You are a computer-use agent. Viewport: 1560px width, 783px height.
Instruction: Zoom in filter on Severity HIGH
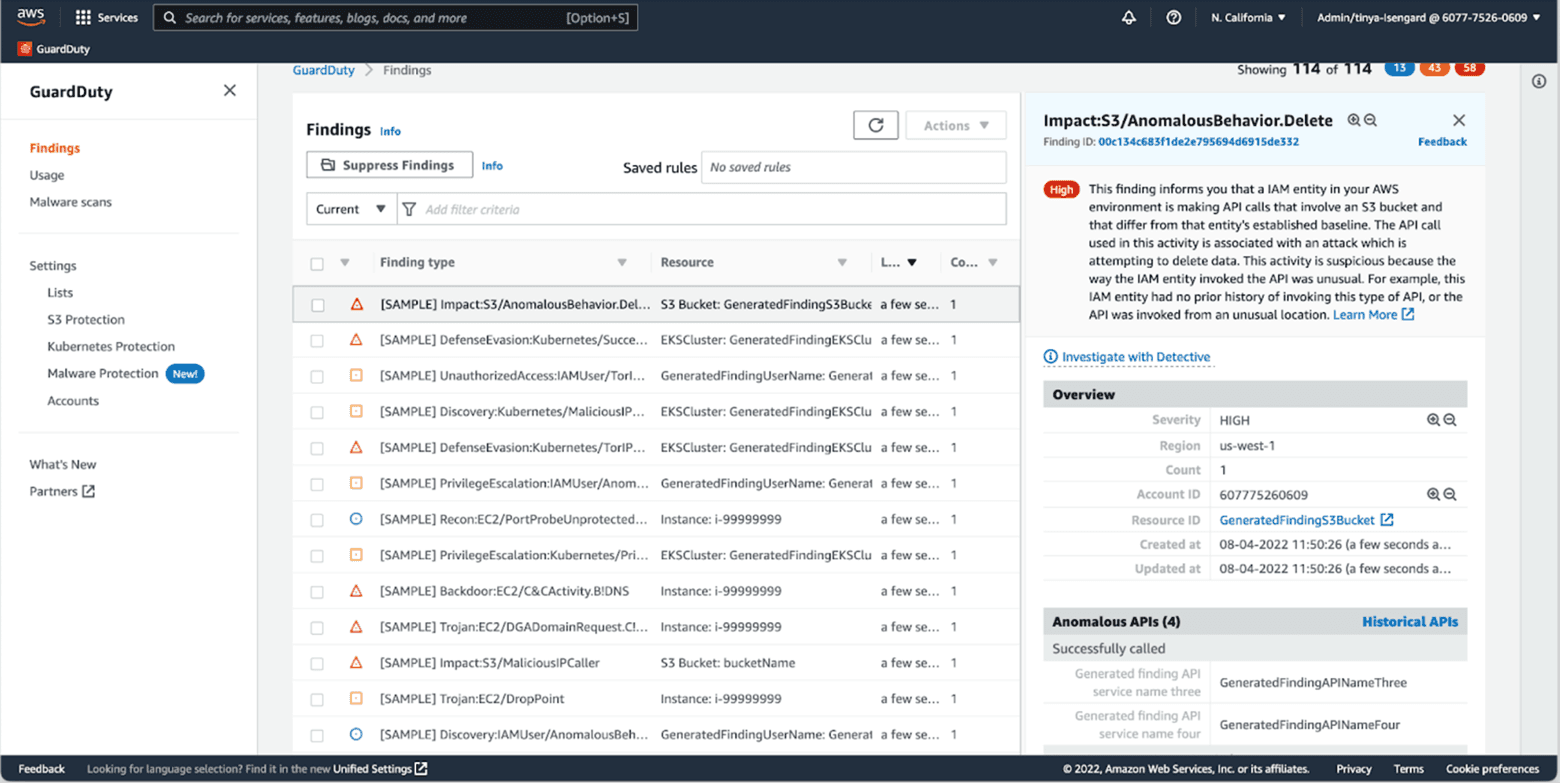(1434, 421)
